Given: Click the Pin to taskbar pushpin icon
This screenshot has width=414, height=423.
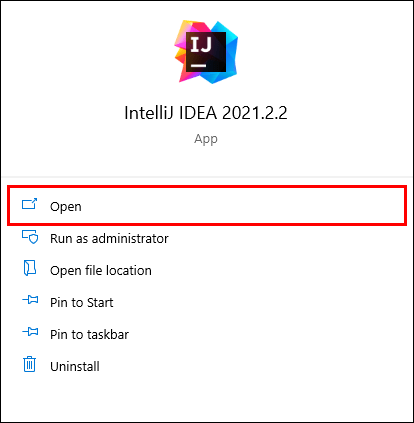Looking at the screenshot, I should [30, 332].
